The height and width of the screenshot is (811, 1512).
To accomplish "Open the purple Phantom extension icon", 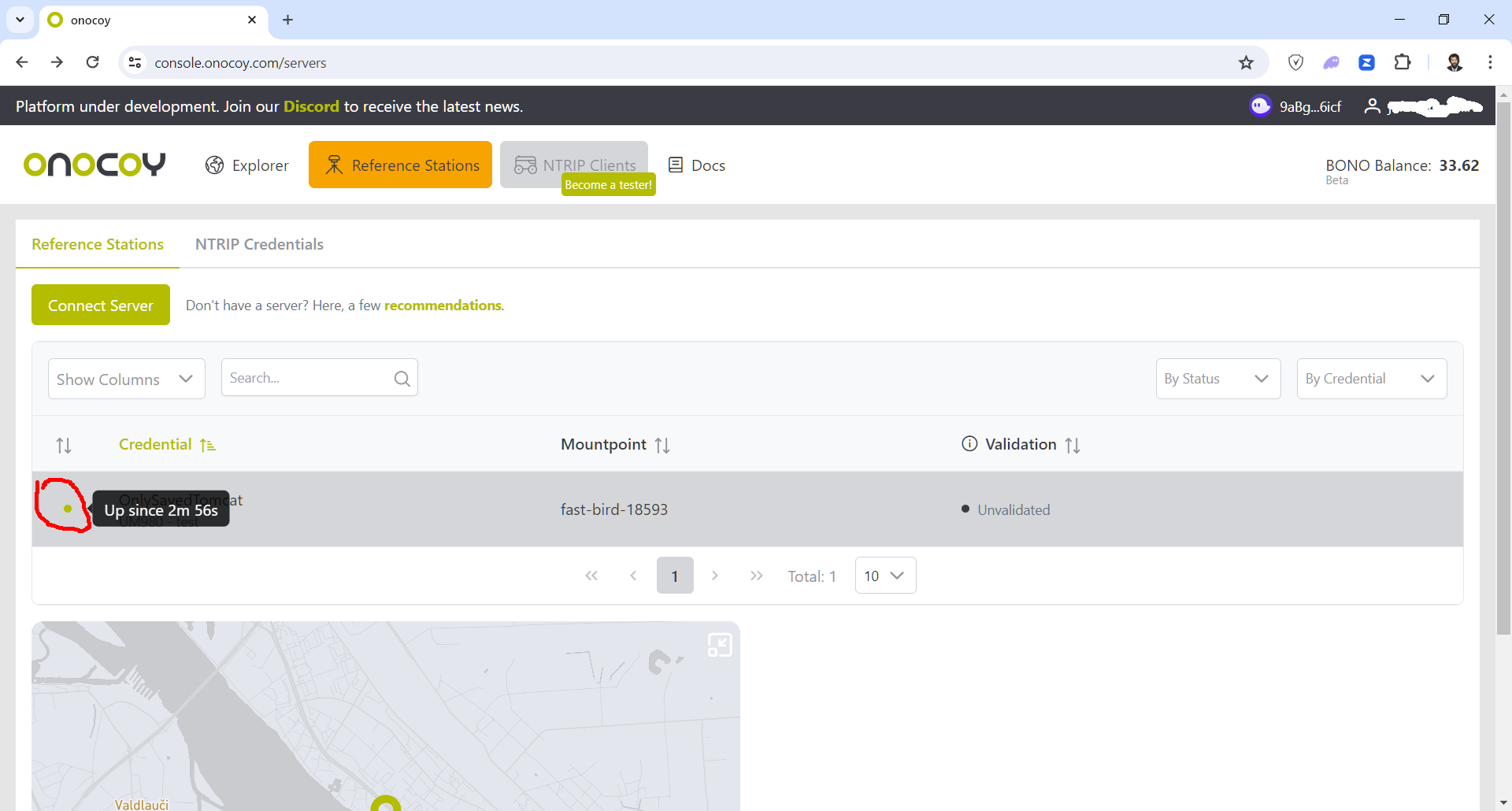I will click(1331, 62).
